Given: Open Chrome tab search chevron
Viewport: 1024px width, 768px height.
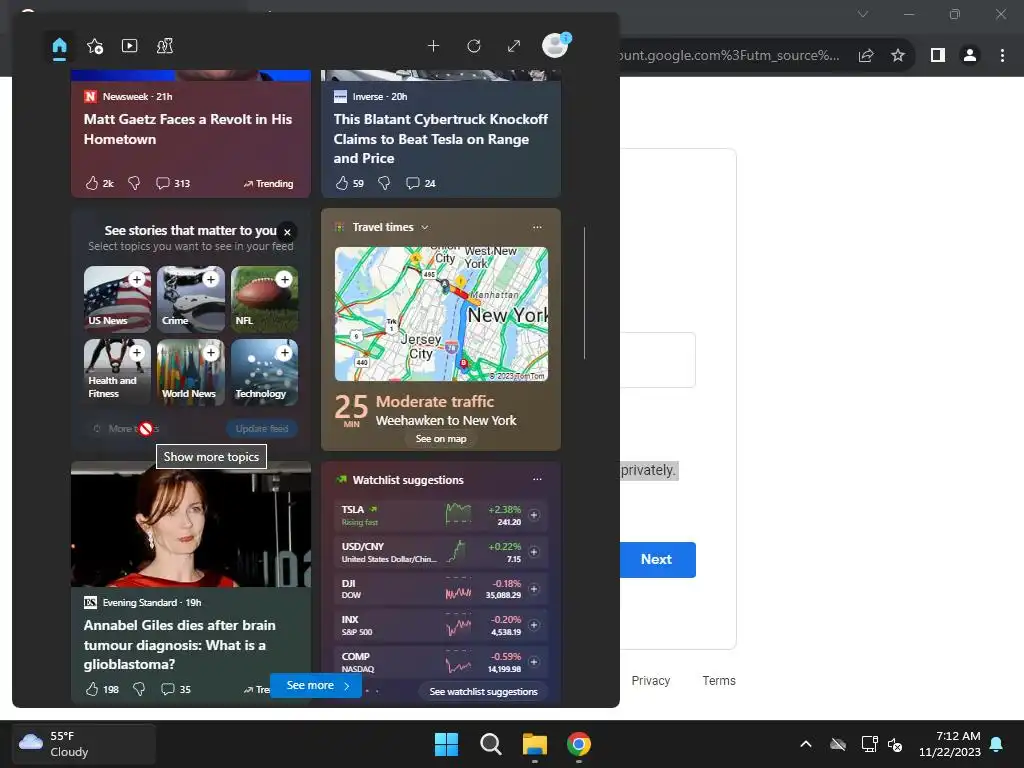Looking at the screenshot, I should [x=863, y=14].
